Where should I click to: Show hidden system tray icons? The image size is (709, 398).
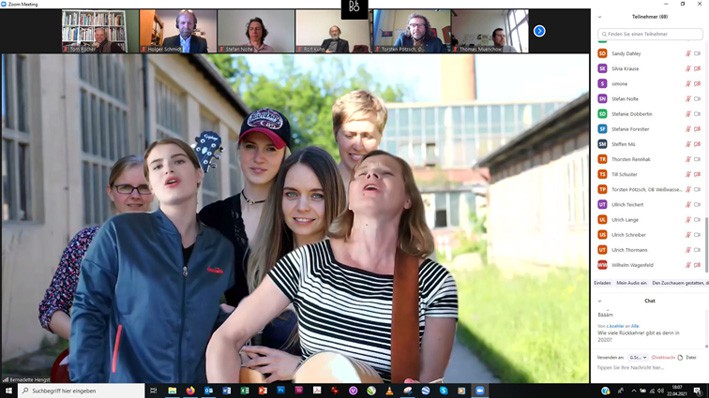tap(633, 391)
